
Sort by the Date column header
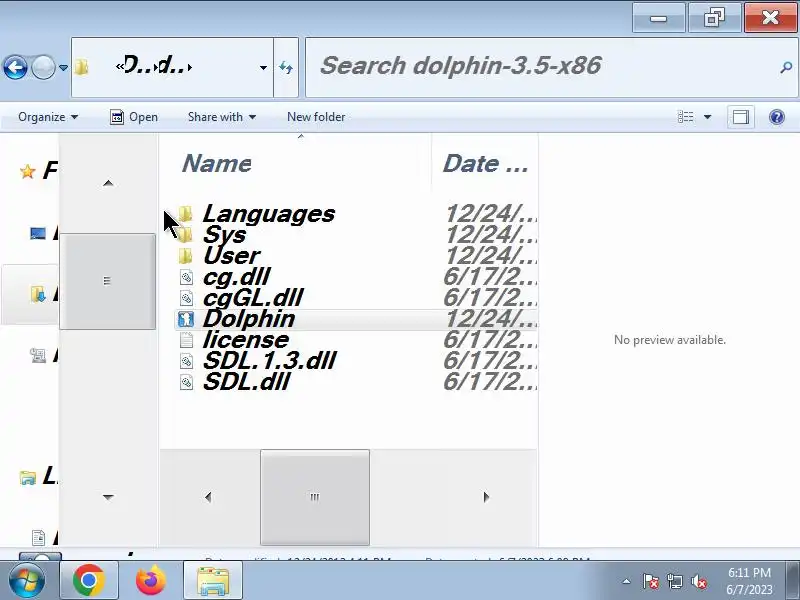tap(485, 164)
